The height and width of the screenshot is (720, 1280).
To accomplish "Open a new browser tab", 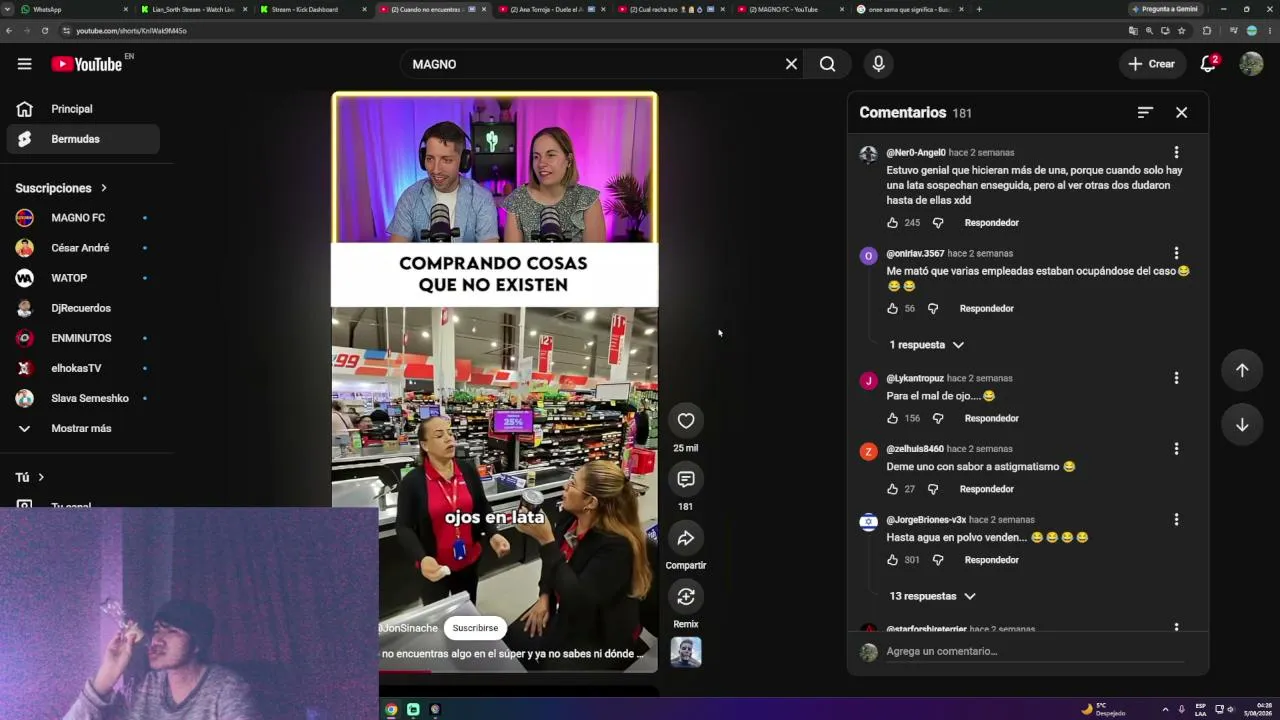I will point(979,9).
